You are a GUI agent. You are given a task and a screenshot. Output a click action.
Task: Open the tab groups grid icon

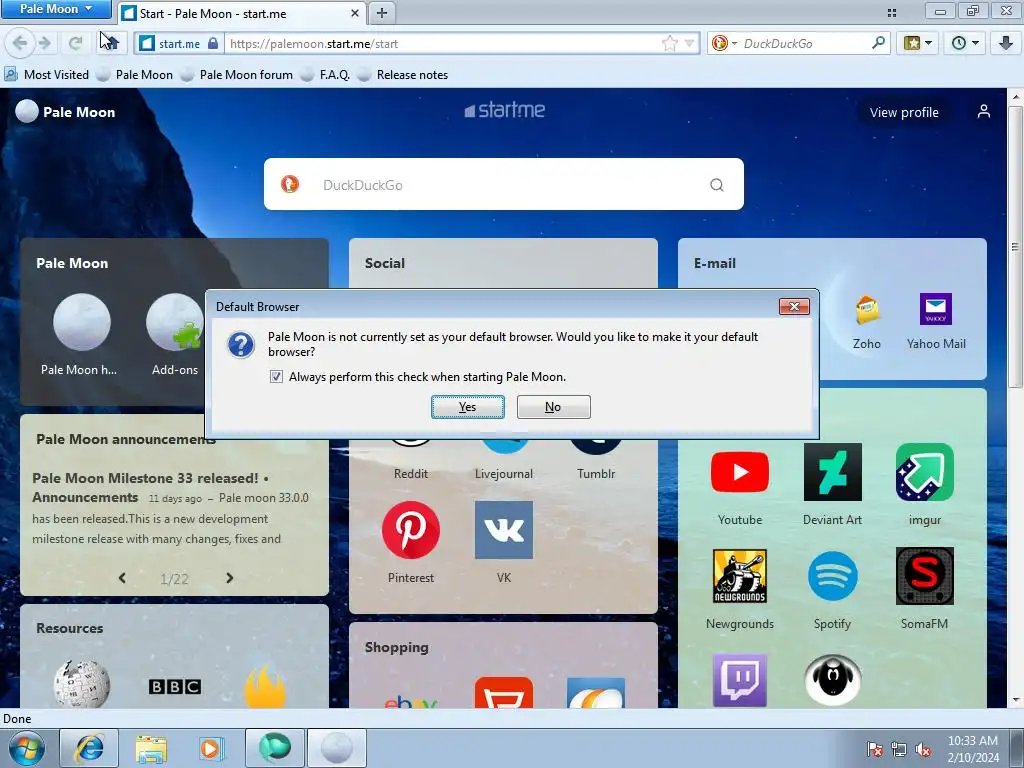coord(891,12)
